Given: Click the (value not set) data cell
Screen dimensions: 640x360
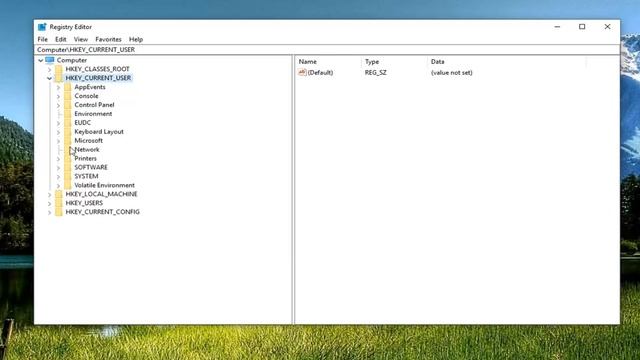Looking at the screenshot, I should pos(451,73).
